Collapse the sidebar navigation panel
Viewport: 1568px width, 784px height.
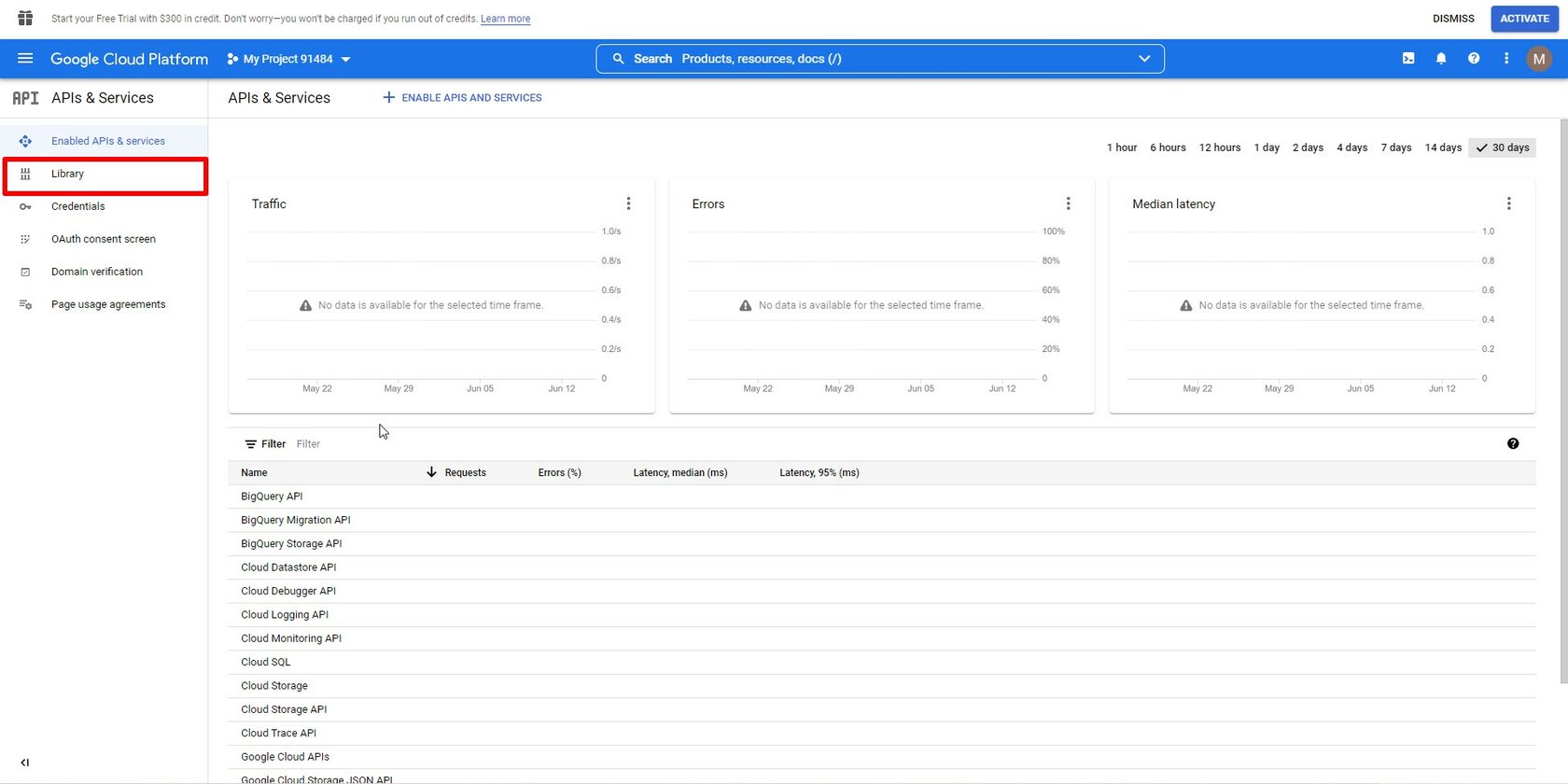pos(25,763)
